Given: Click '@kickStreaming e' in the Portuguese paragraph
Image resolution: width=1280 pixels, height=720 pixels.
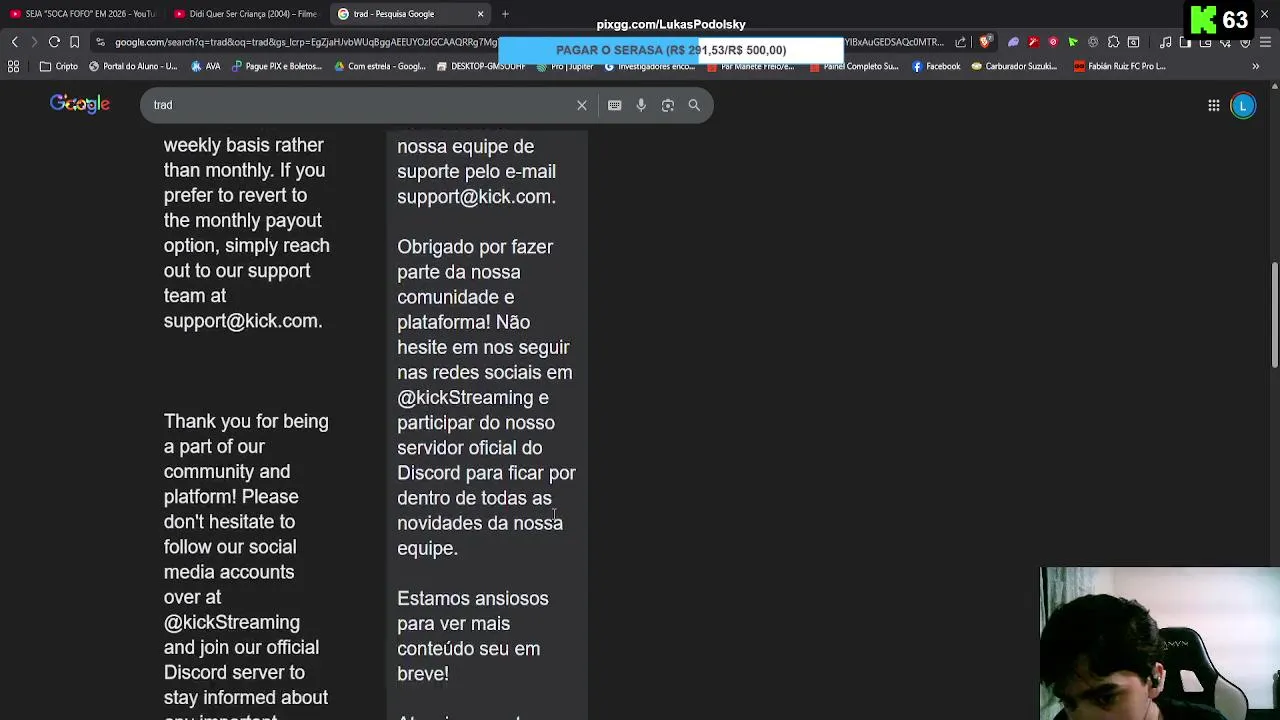Looking at the screenshot, I should click(473, 397).
